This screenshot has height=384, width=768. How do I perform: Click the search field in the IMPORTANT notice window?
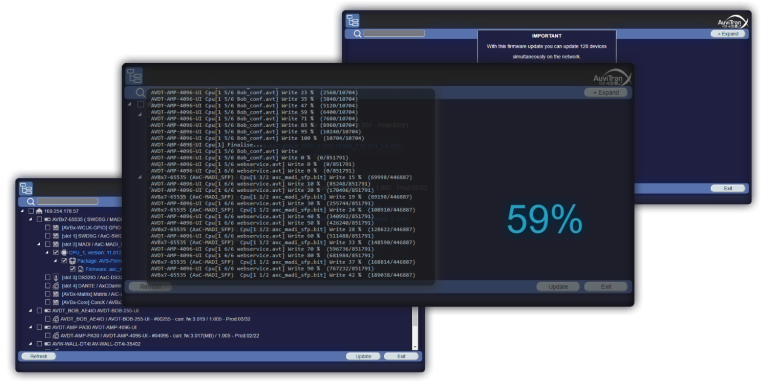click(x=394, y=34)
